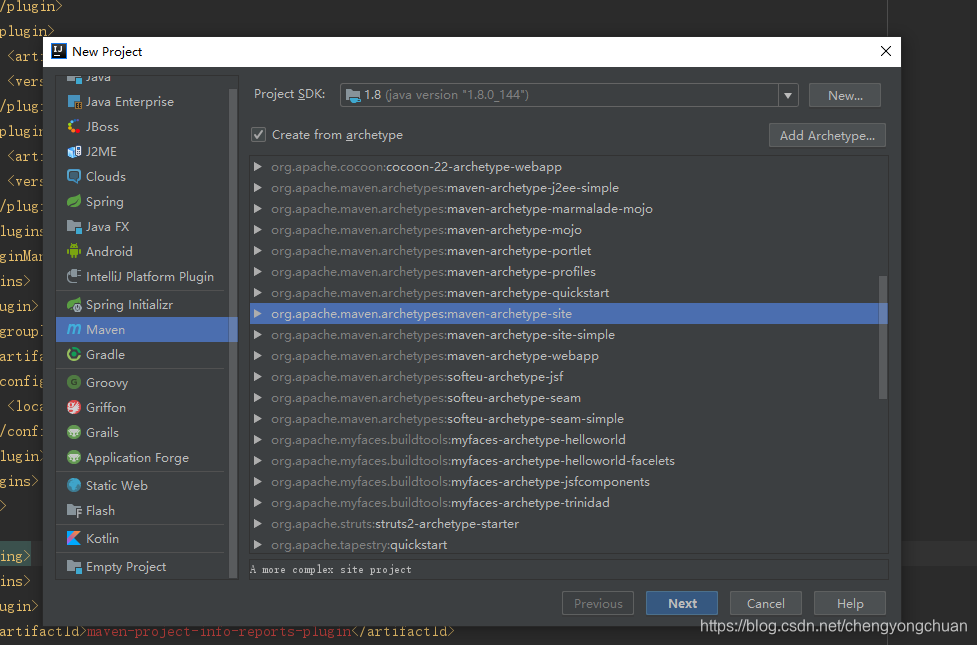Select the Gradle project type label
The height and width of the screenshot is (645, 977).
[x=105, y=354]
